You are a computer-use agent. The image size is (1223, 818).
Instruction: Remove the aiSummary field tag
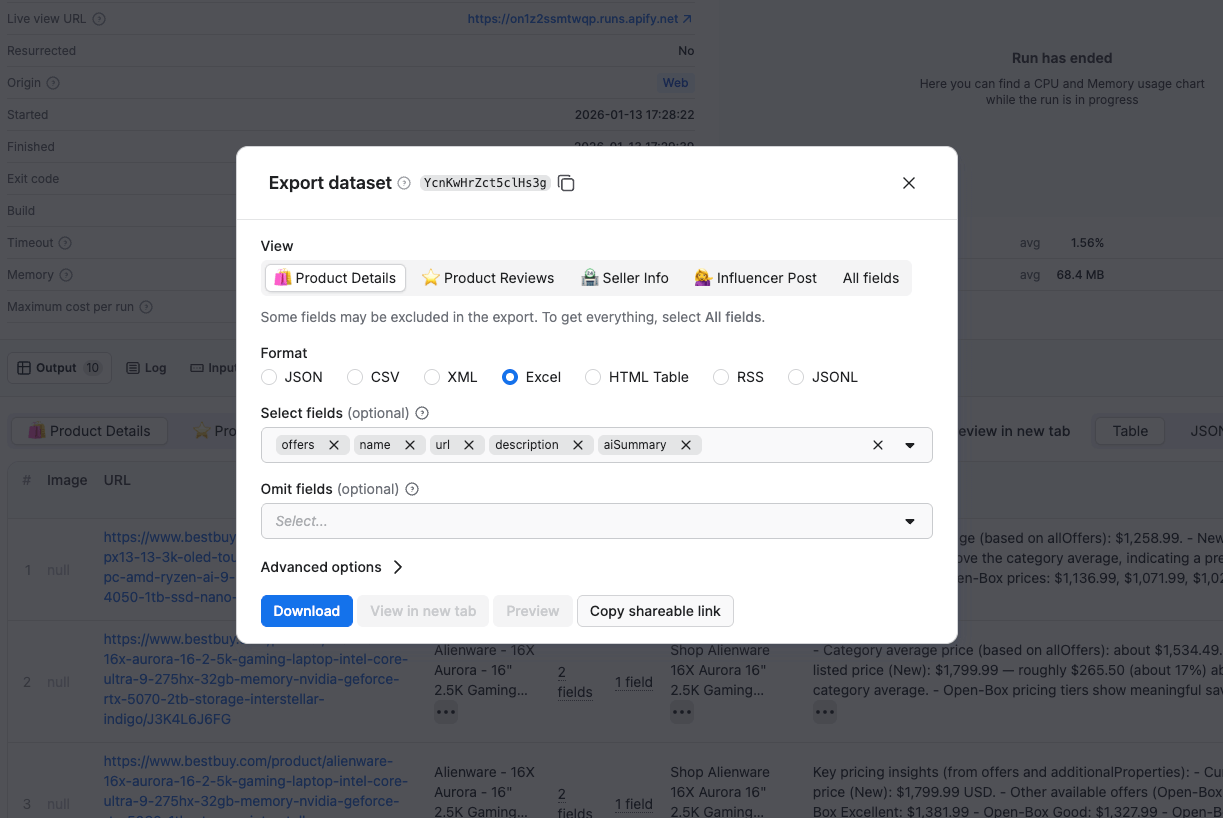pos(686,445)
